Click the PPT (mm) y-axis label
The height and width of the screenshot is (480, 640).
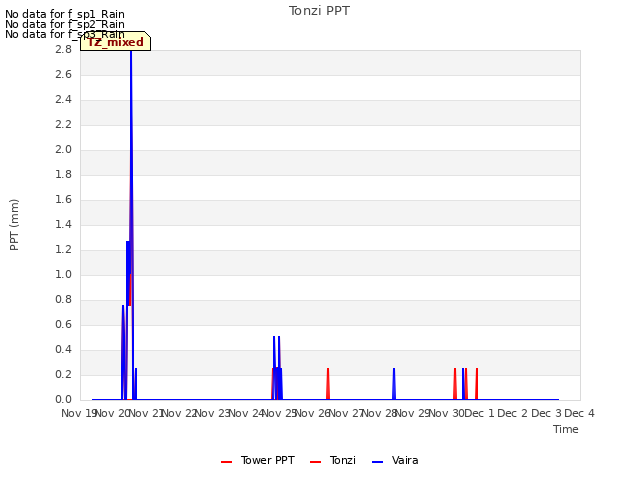pos(14,224)
